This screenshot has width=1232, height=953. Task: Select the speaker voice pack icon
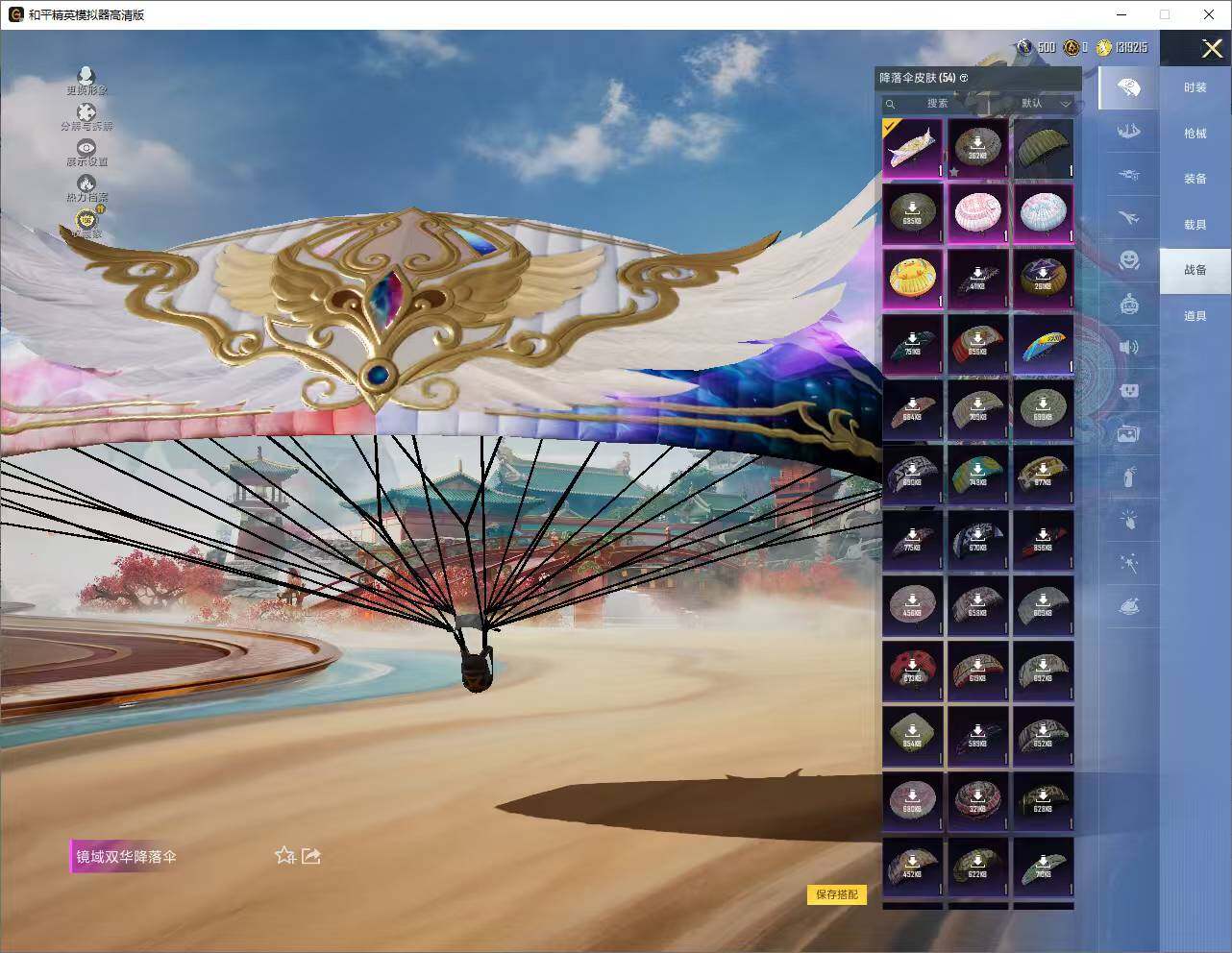coord(1129,347)
